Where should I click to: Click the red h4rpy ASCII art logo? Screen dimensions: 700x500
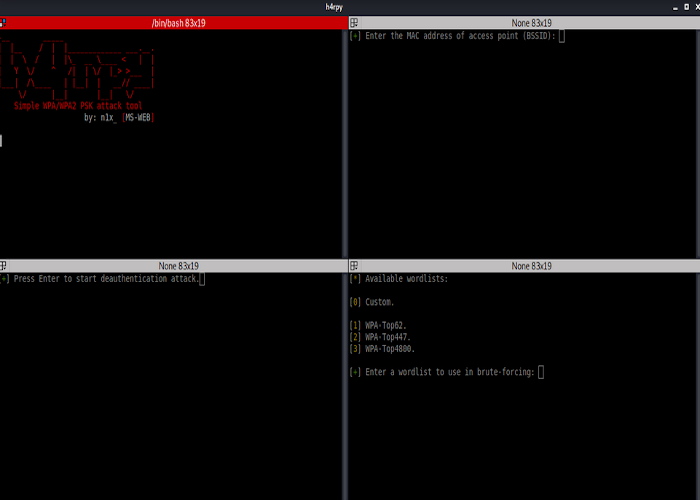click(77, 66)
